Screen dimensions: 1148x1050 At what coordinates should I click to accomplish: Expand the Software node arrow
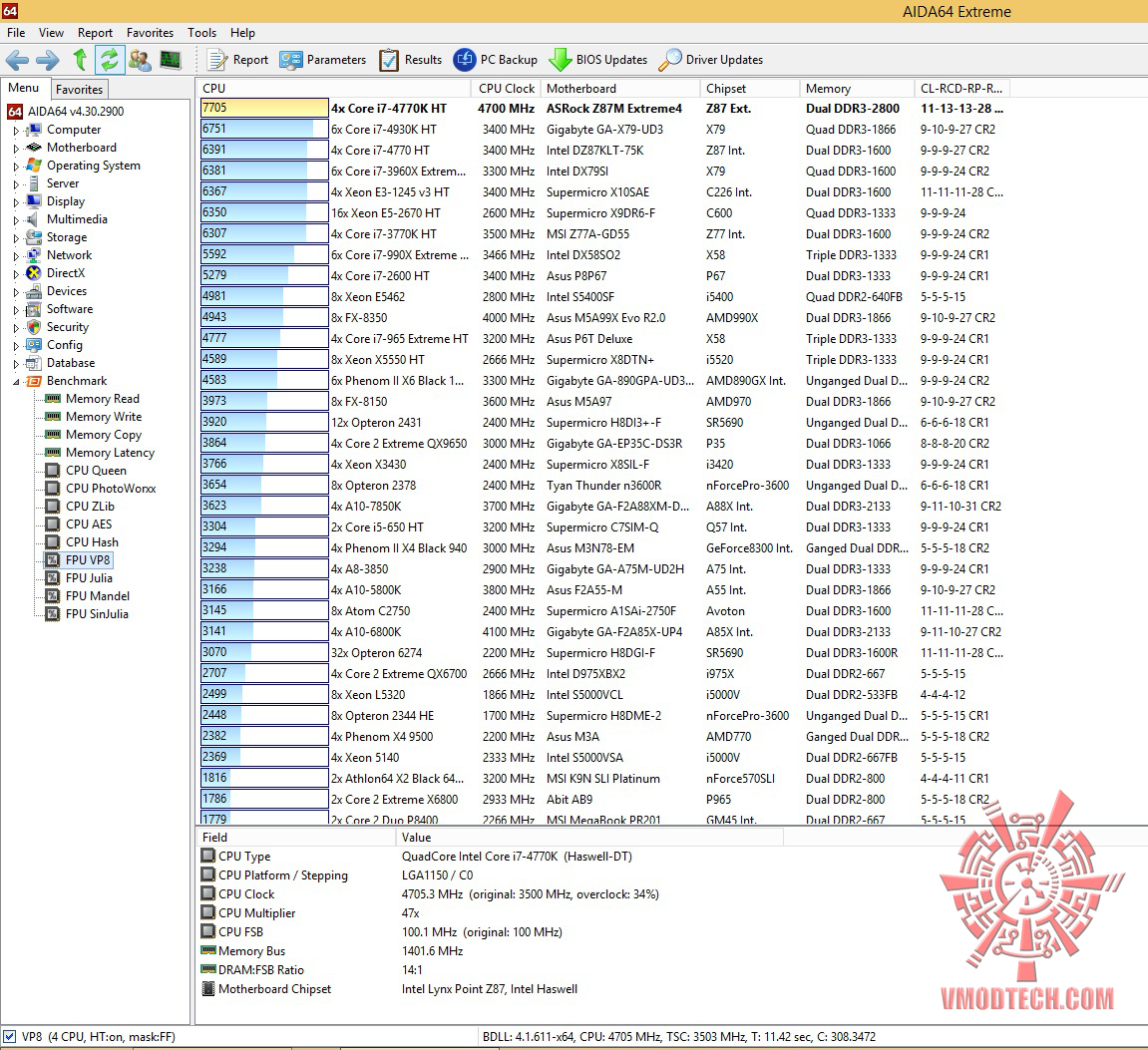click(16, 310)
